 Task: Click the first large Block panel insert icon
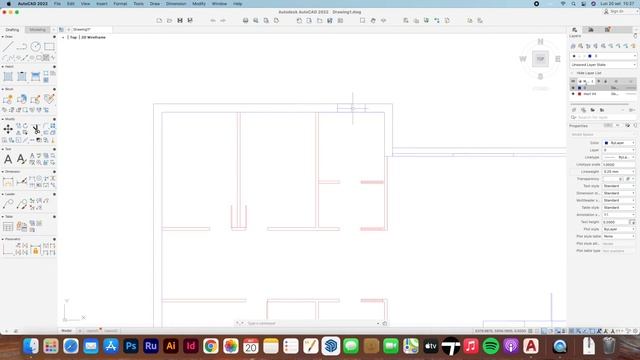[x=8, y=99]
